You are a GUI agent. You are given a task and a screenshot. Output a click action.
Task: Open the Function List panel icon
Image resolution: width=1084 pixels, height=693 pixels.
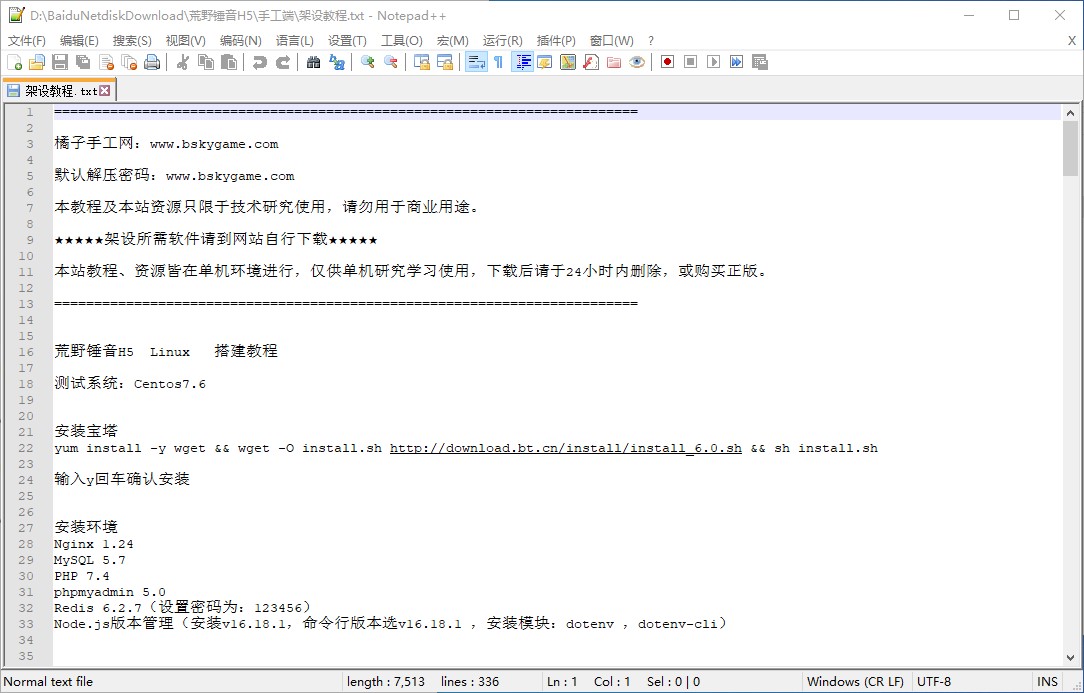click(591, 62)
